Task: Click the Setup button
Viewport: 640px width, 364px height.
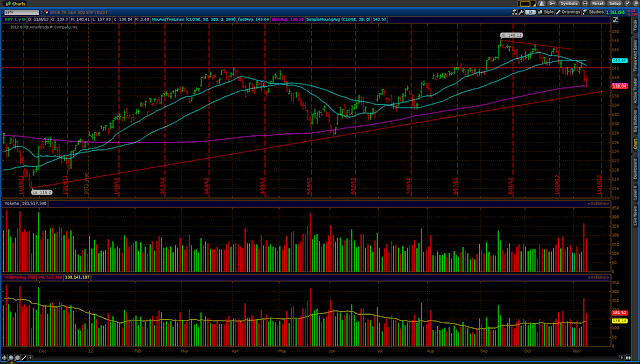Action: pos(615,3)
